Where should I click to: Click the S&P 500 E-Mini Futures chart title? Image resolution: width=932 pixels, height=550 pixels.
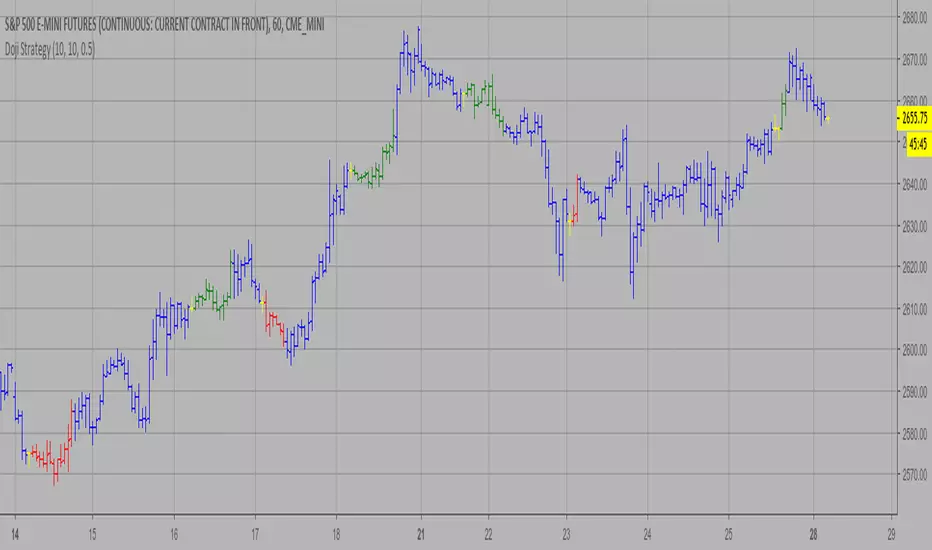point(164,25)
